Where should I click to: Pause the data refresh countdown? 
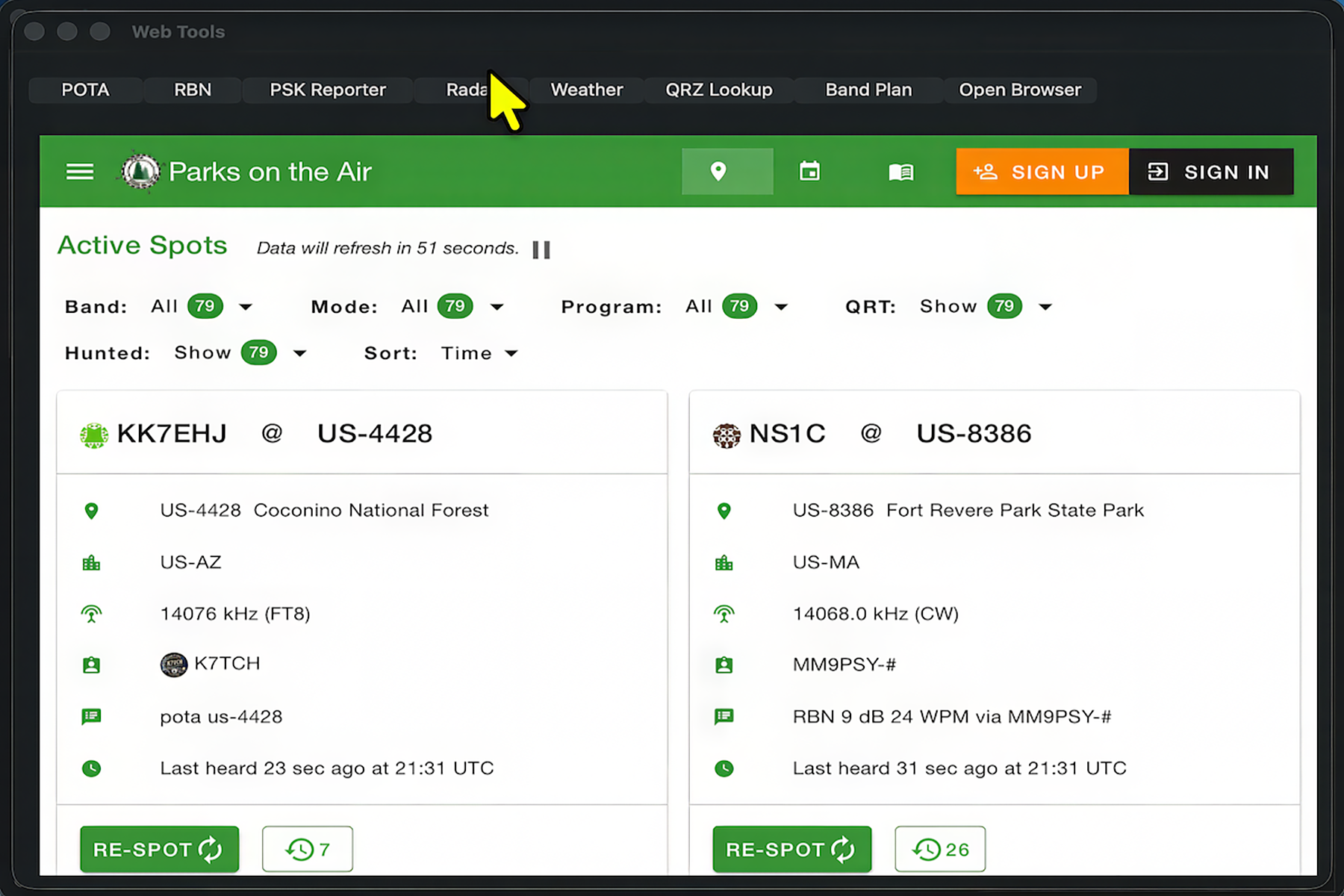(x=541, y=249)
